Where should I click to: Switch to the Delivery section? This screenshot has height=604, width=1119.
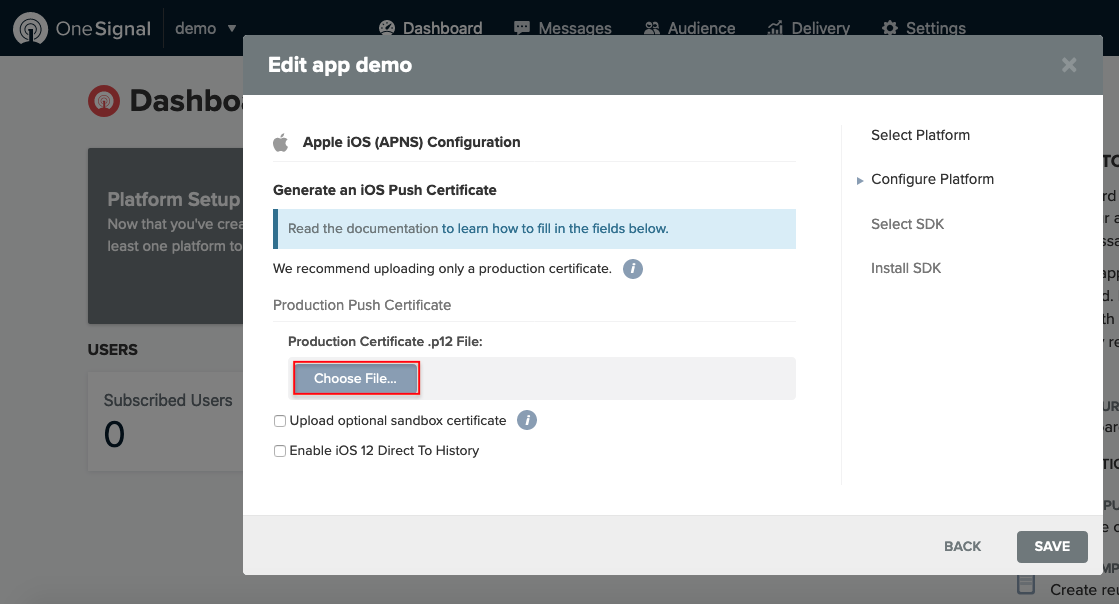[x=809, y=29]
